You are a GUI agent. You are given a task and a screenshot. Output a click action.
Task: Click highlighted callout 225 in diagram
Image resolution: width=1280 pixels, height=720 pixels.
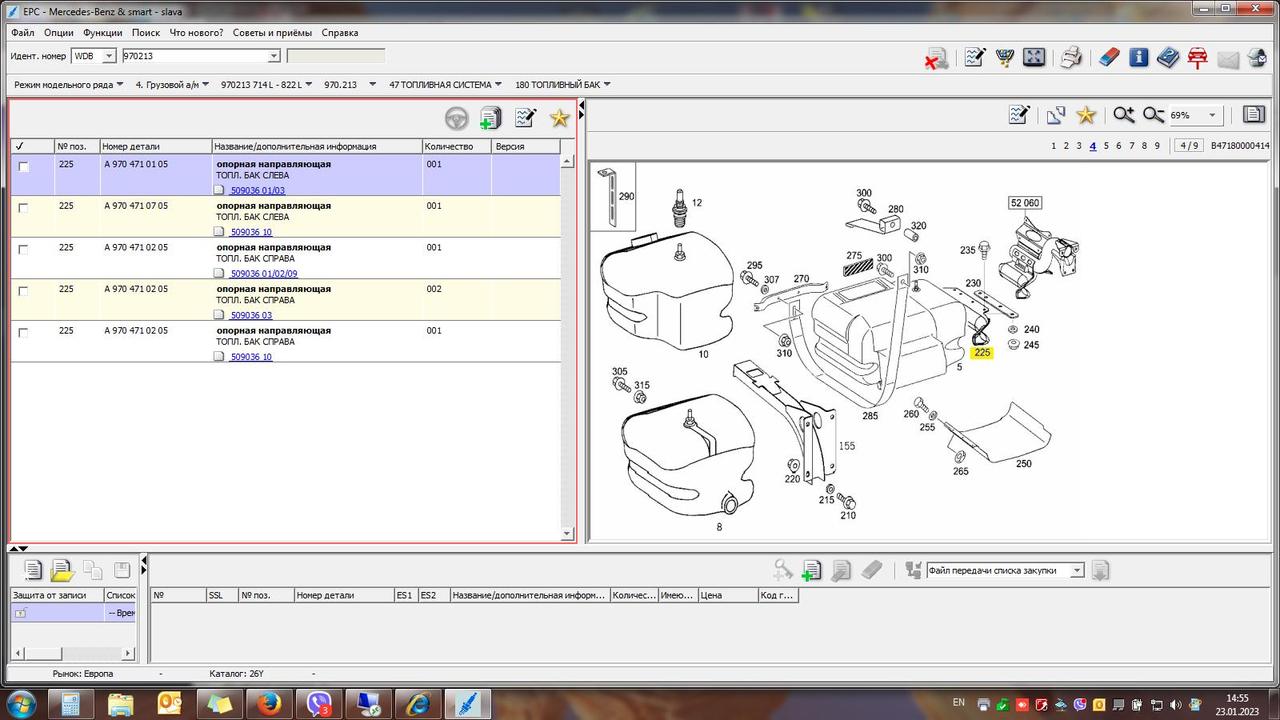[x=982, y=352]
